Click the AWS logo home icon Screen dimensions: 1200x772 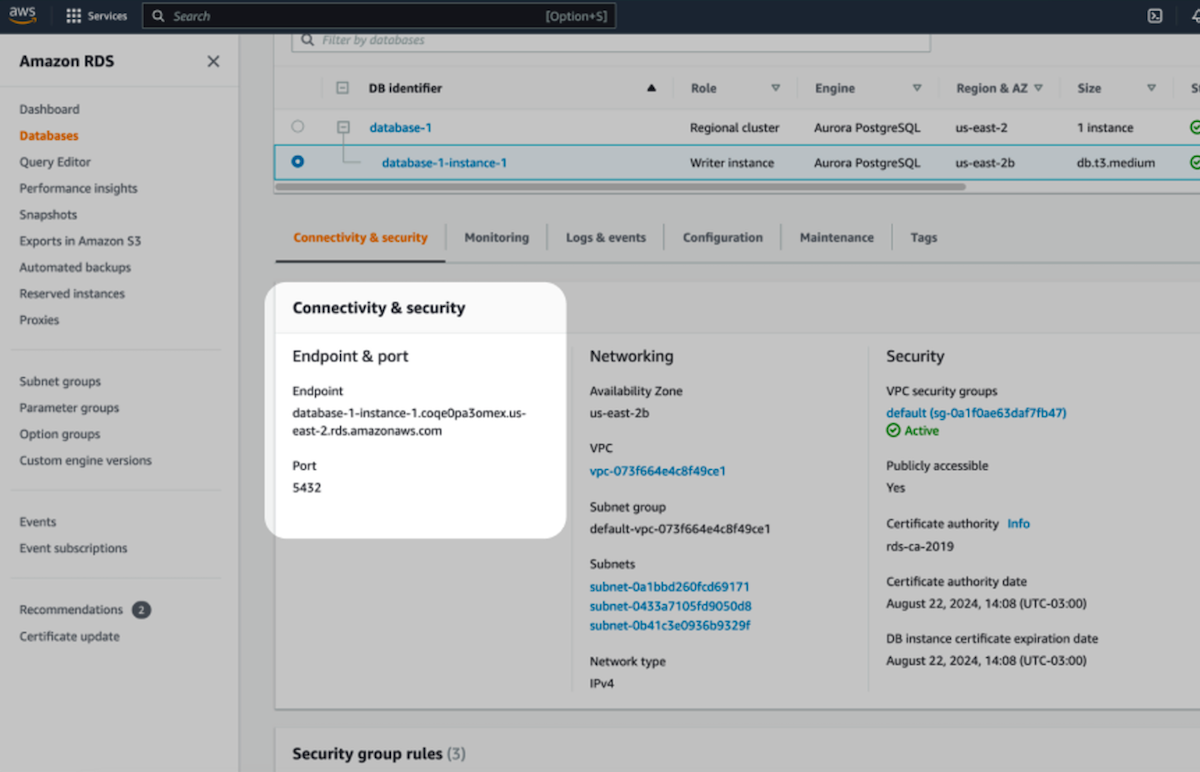[x=23, y=15]
